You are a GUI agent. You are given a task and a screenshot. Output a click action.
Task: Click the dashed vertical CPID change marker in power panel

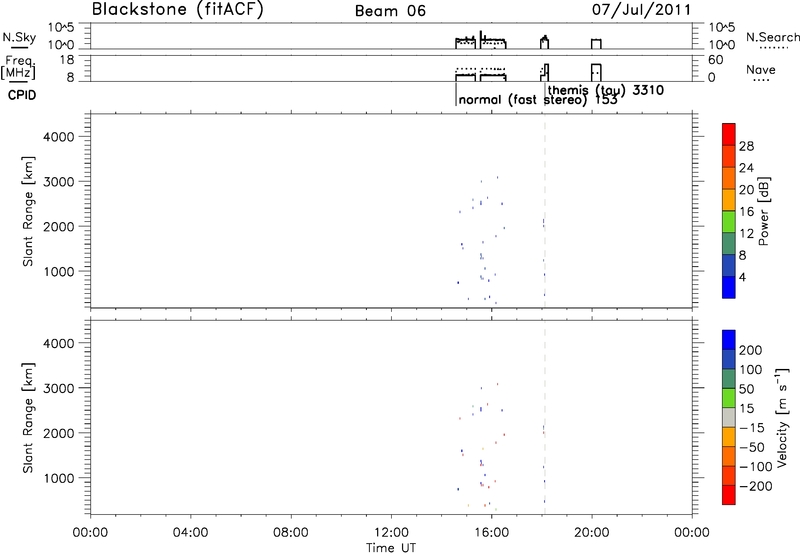point(545,211)
